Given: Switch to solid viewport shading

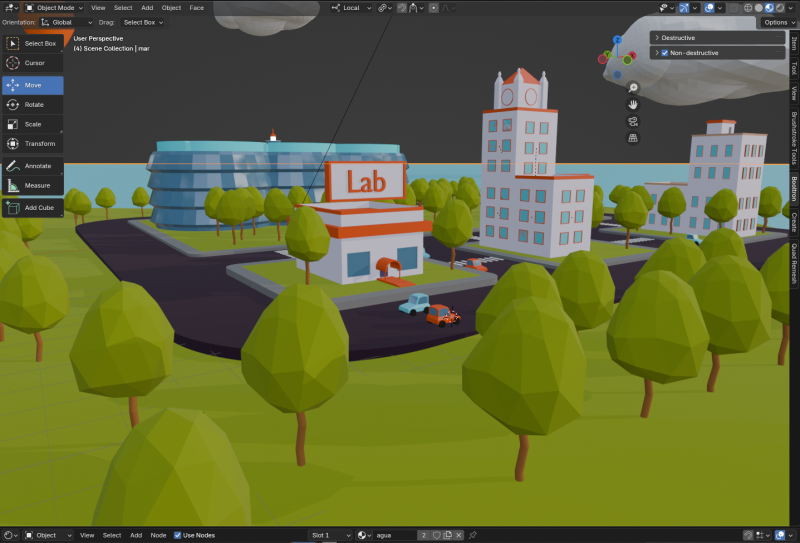Looking at the screenshot, I should (x=759, y=8).
